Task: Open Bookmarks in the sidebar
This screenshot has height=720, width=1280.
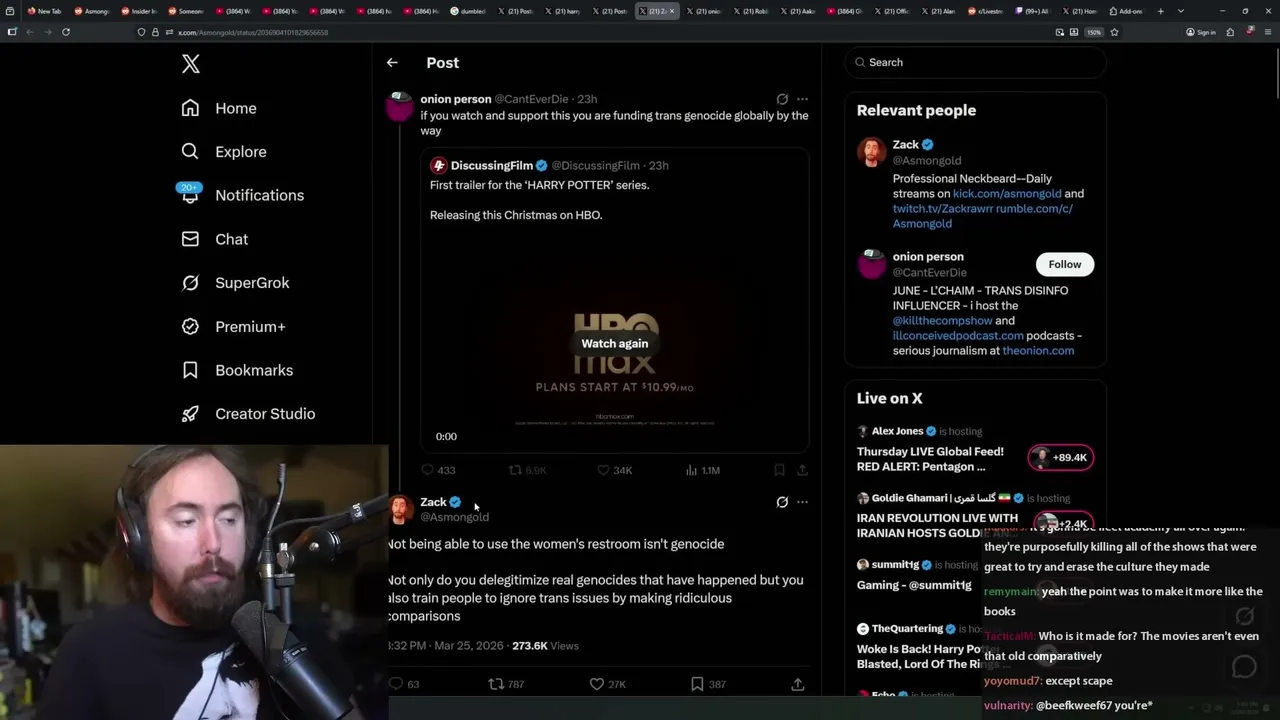Action: [237, 370]
